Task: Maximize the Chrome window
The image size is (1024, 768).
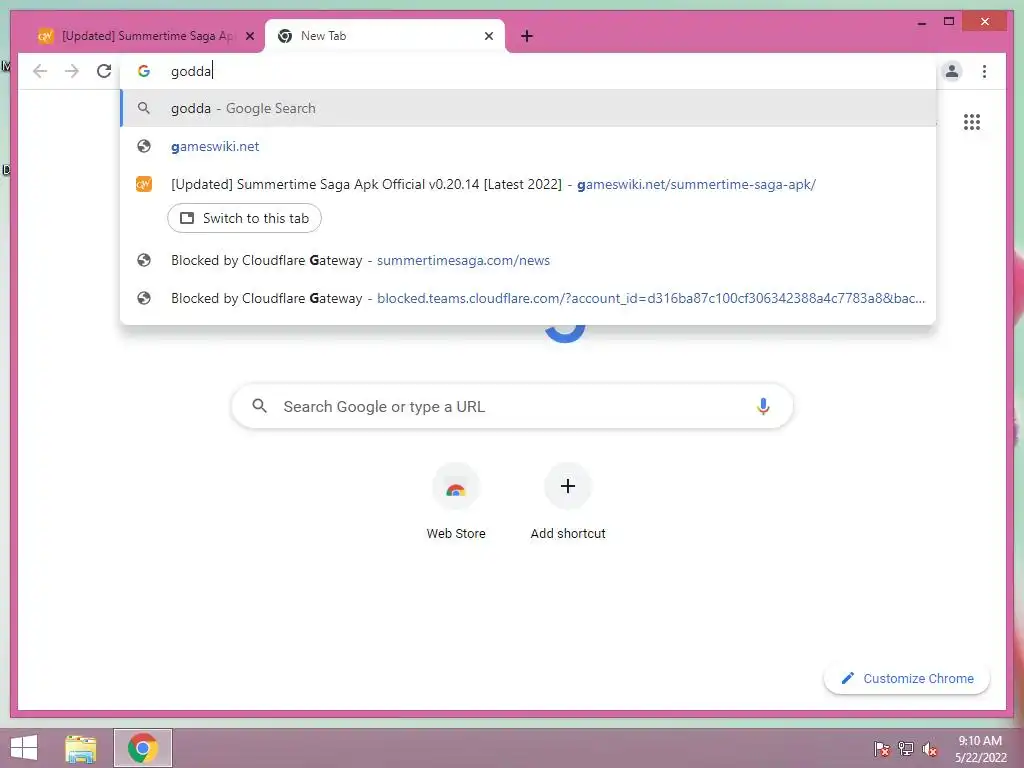Action: click(949, 22)
